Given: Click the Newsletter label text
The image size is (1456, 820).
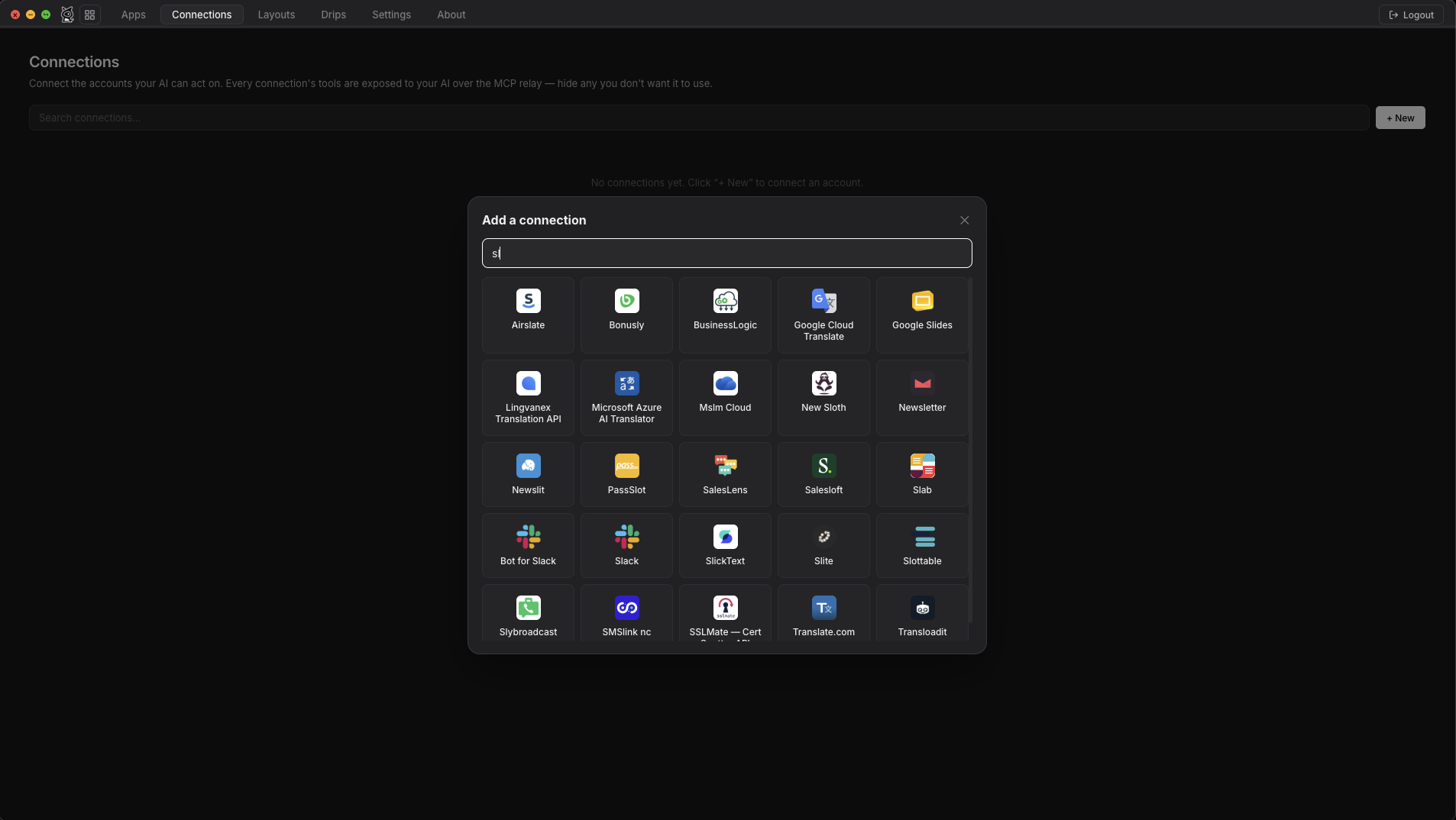Looking at the screenshot, I should pos(922,408).
